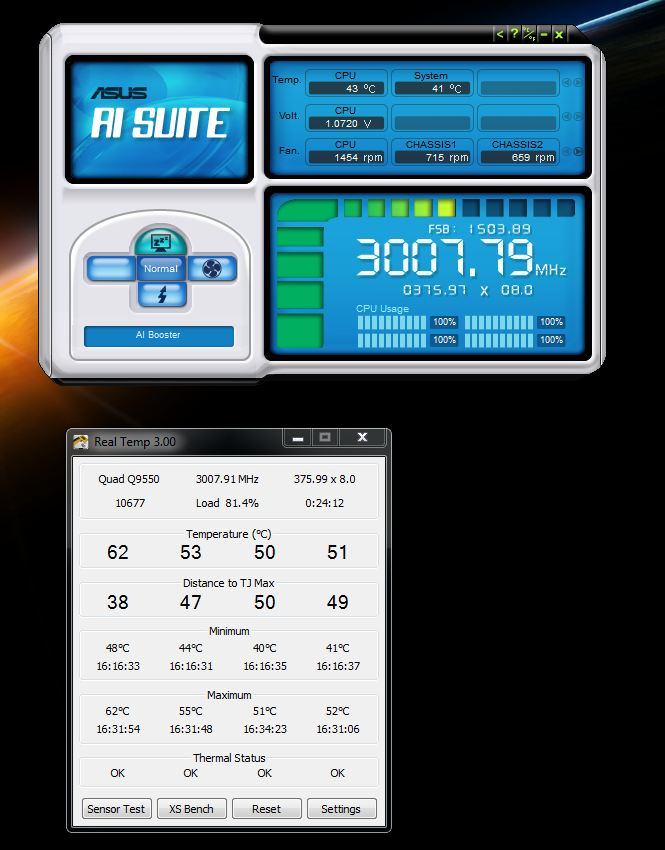The width and height of the screenshot is (665, 850).
Task: Select the Normal mode button
Action: coord(161,268)
